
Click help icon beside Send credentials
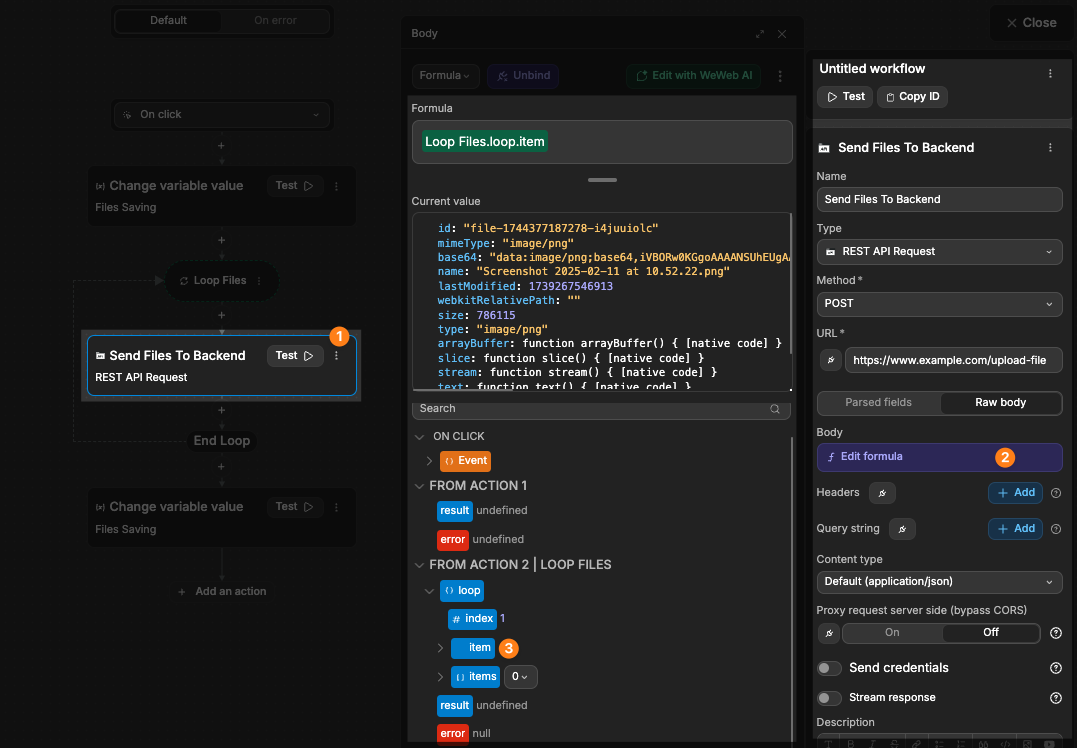(x=1055, y=668)
